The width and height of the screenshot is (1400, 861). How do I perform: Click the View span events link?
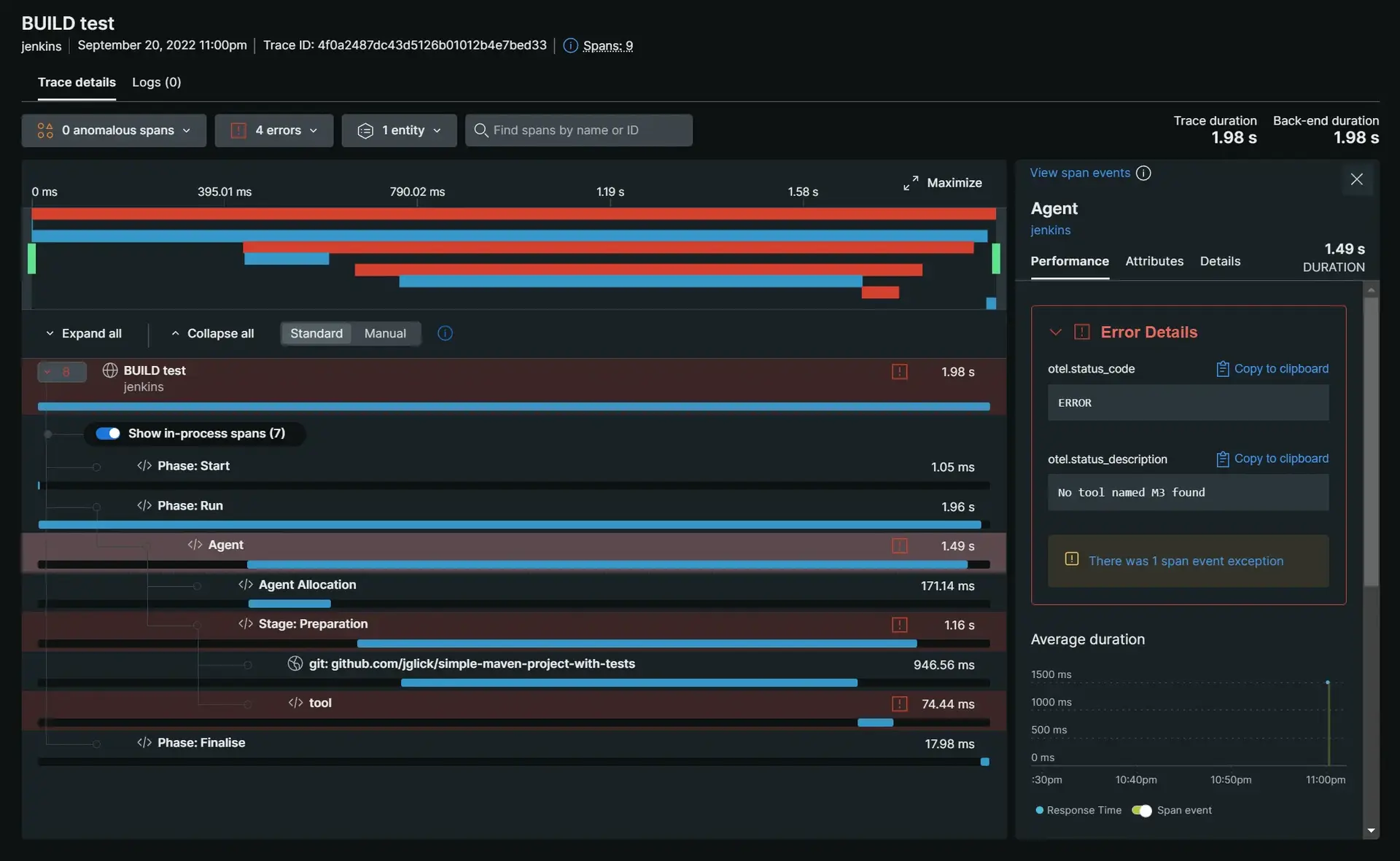[1080, 173]
